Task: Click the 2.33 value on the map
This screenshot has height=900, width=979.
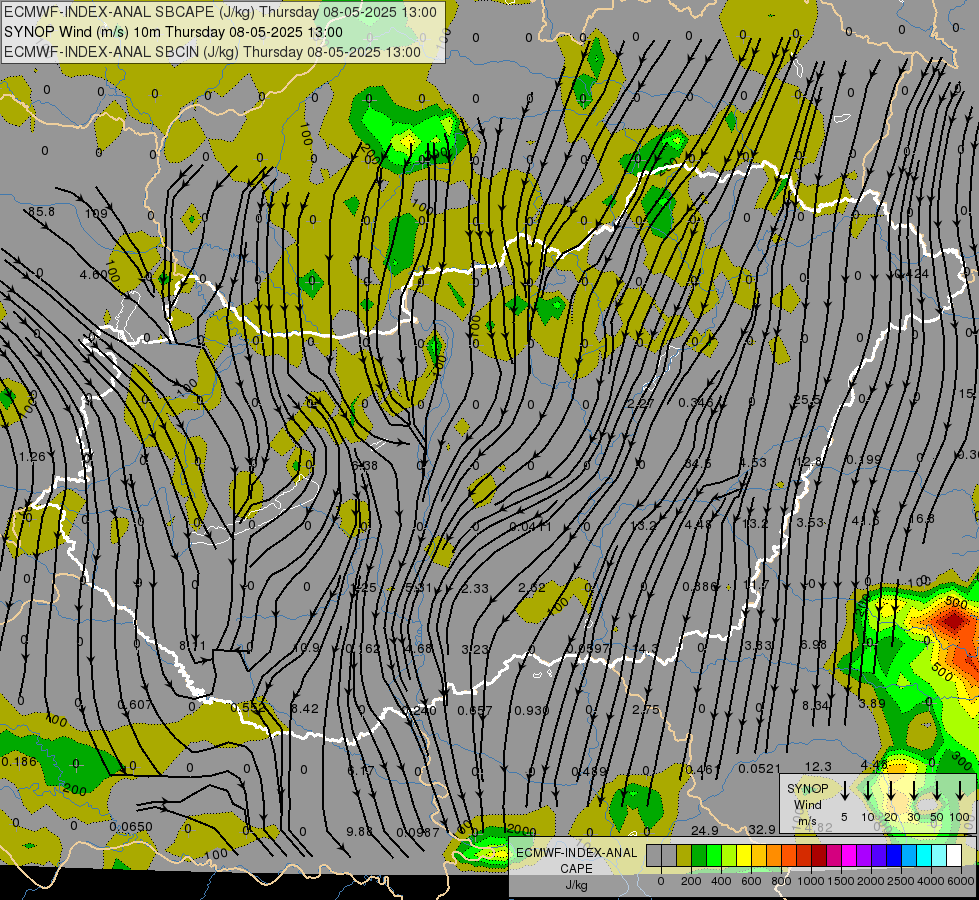Action: pos(475,588)
